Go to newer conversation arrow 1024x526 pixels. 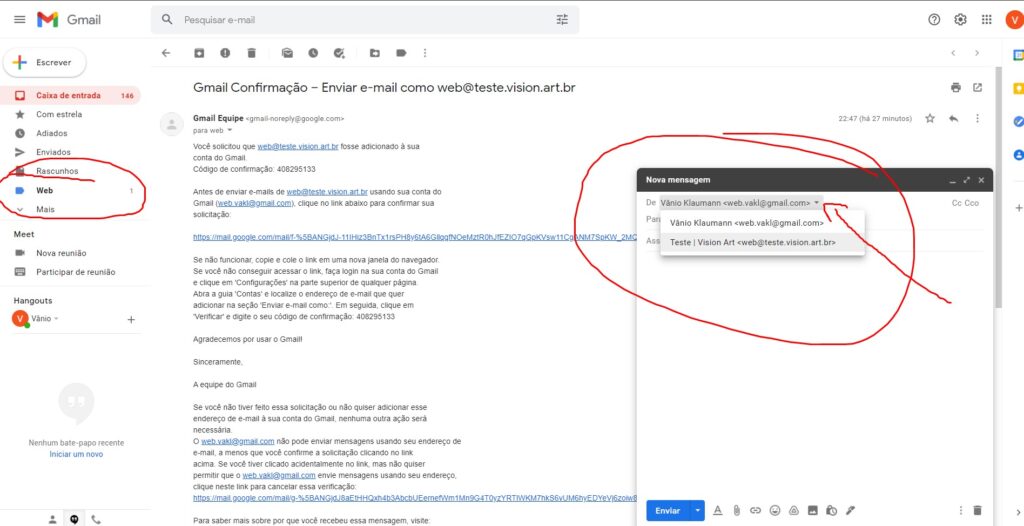coord(953,54)
